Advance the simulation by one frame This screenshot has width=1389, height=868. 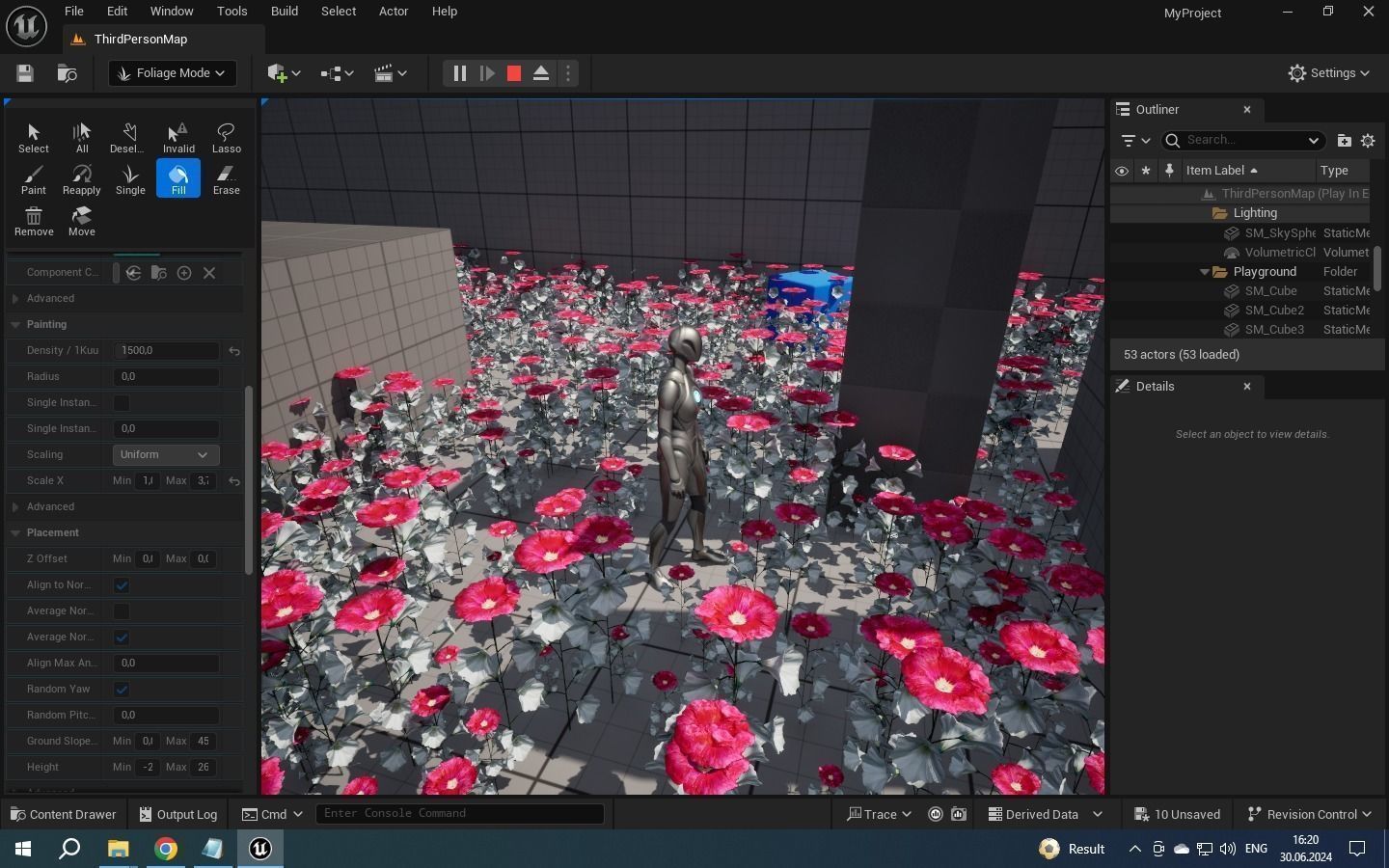487,73
